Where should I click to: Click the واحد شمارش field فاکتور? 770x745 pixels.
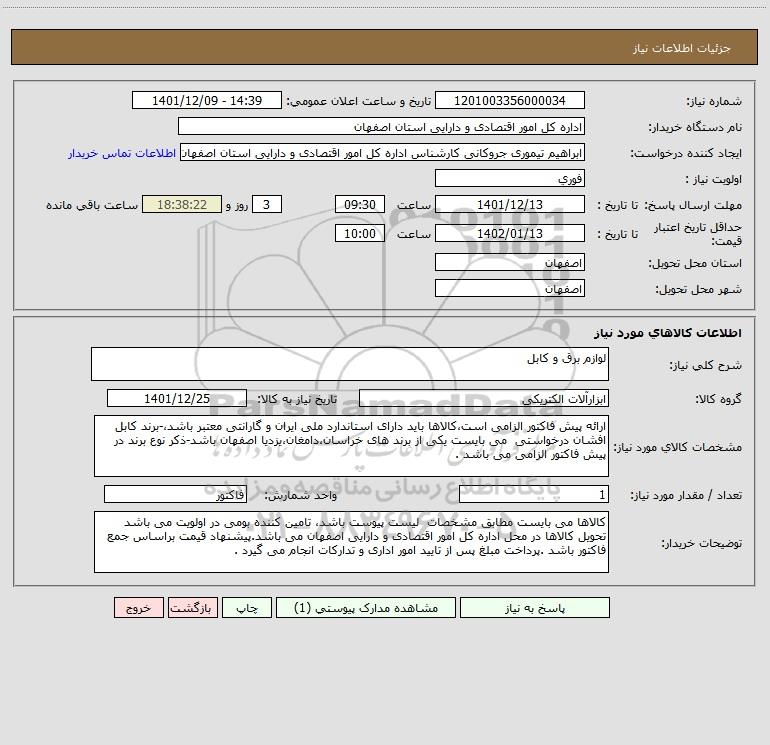(x=175, y=495)
